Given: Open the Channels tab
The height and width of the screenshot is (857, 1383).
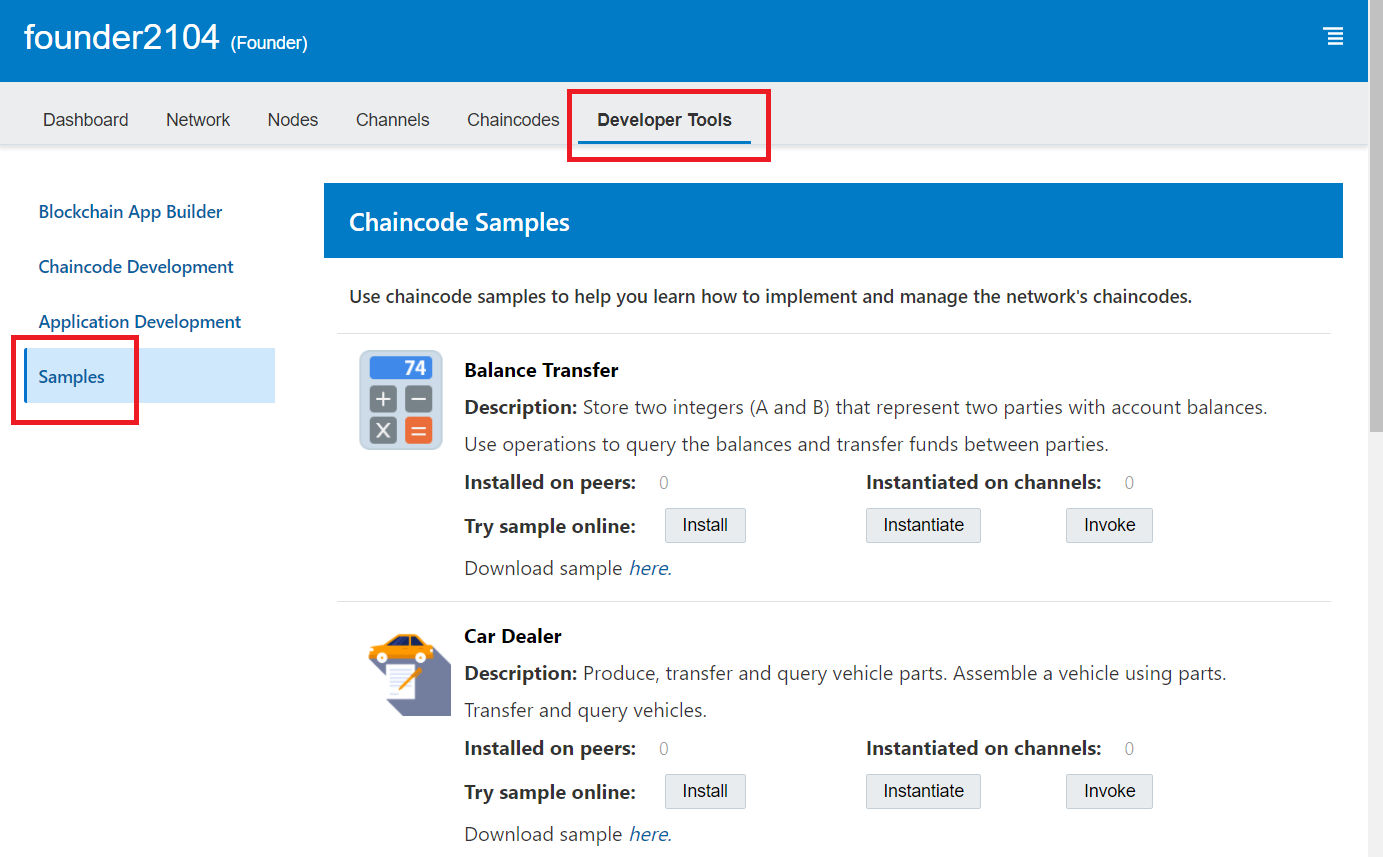Looking at the screenshot, I should coord(392,120).
